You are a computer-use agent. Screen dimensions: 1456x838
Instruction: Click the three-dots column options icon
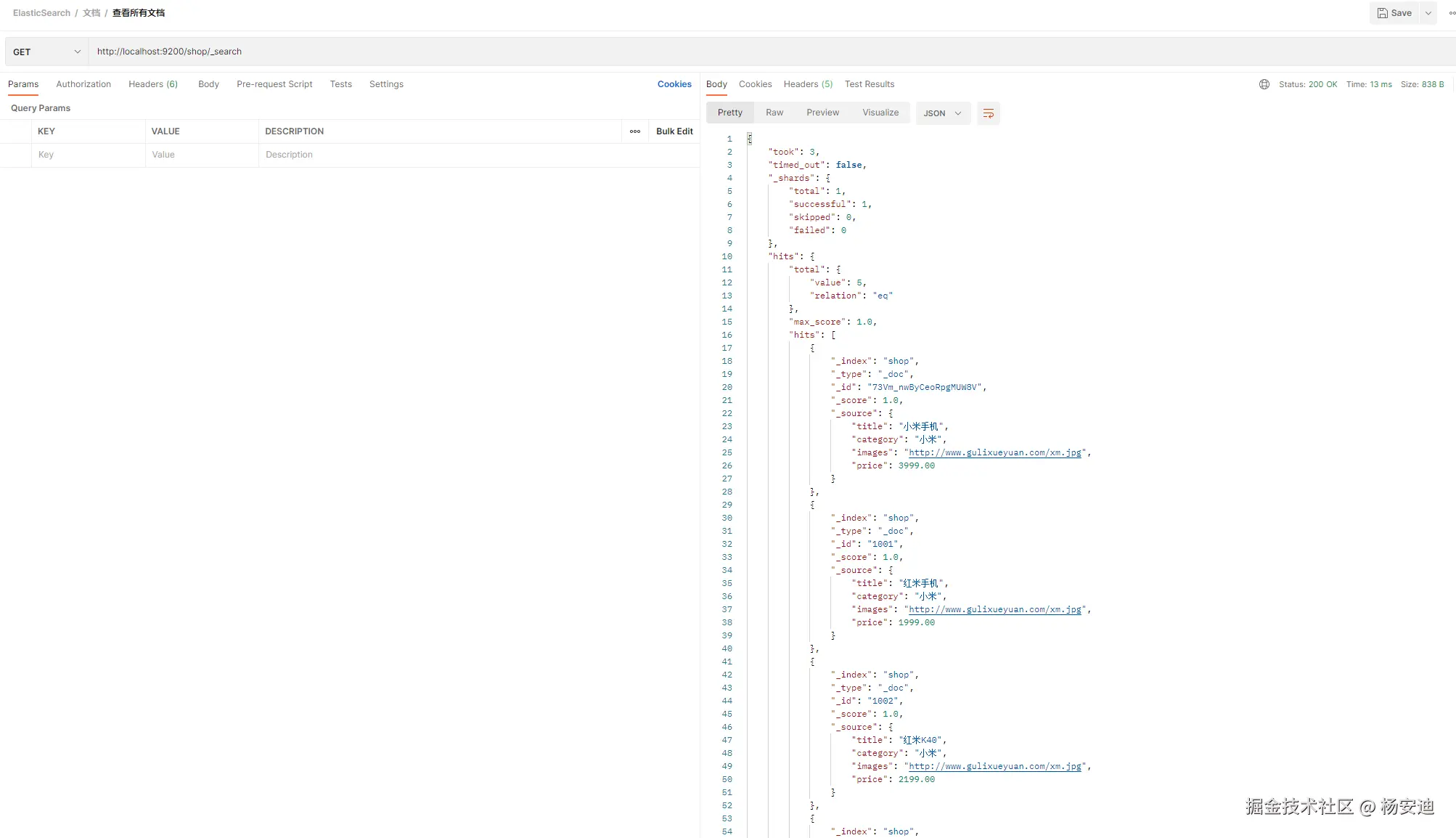point(634,131)
